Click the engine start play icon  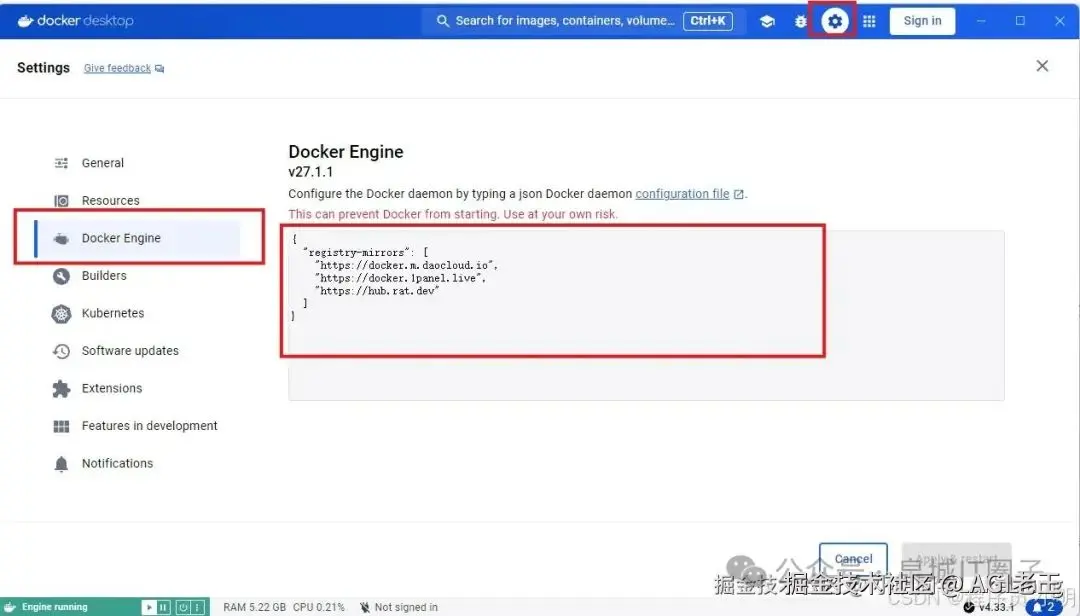(148, 607)
